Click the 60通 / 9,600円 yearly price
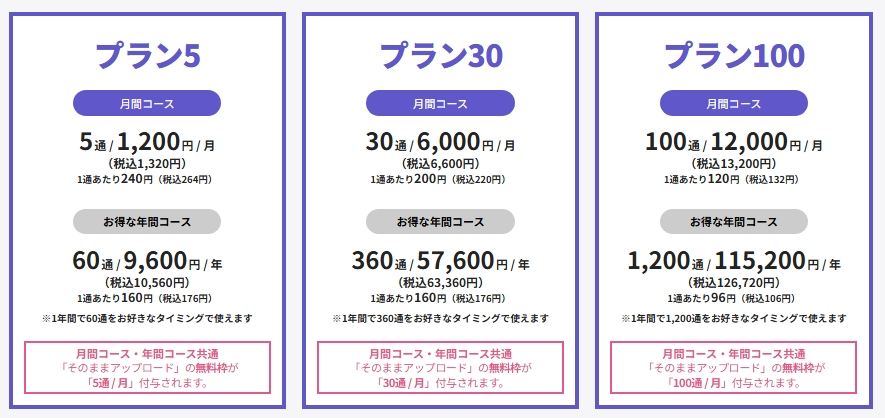Screen dimensions: 885x418 pyautogui.click(x=147, y=261)
